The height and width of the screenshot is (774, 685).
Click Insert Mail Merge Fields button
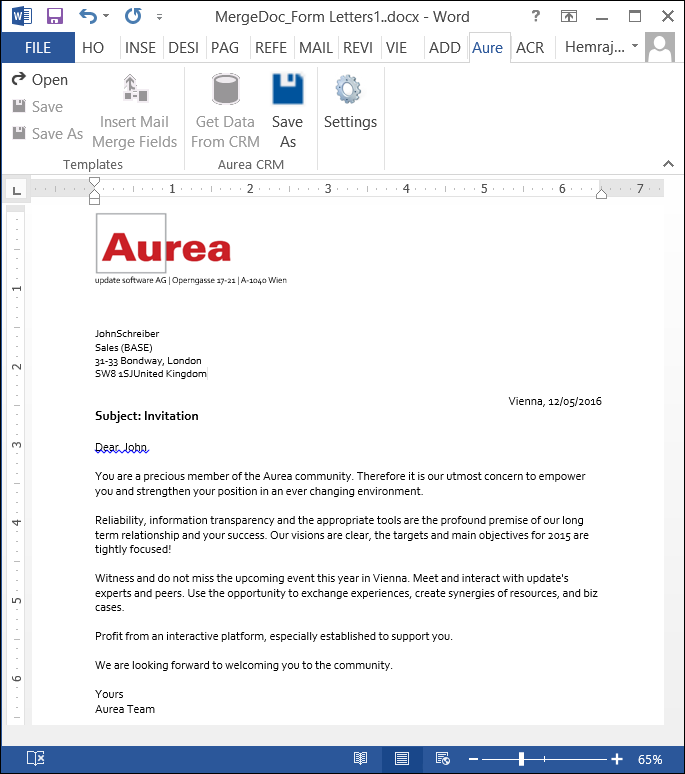point(134,112)
